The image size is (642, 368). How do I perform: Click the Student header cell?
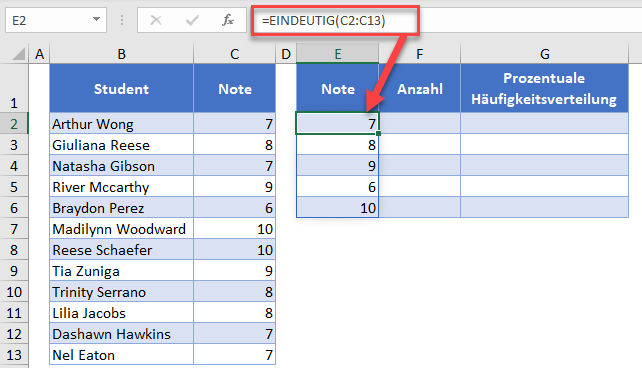[121, 88]
